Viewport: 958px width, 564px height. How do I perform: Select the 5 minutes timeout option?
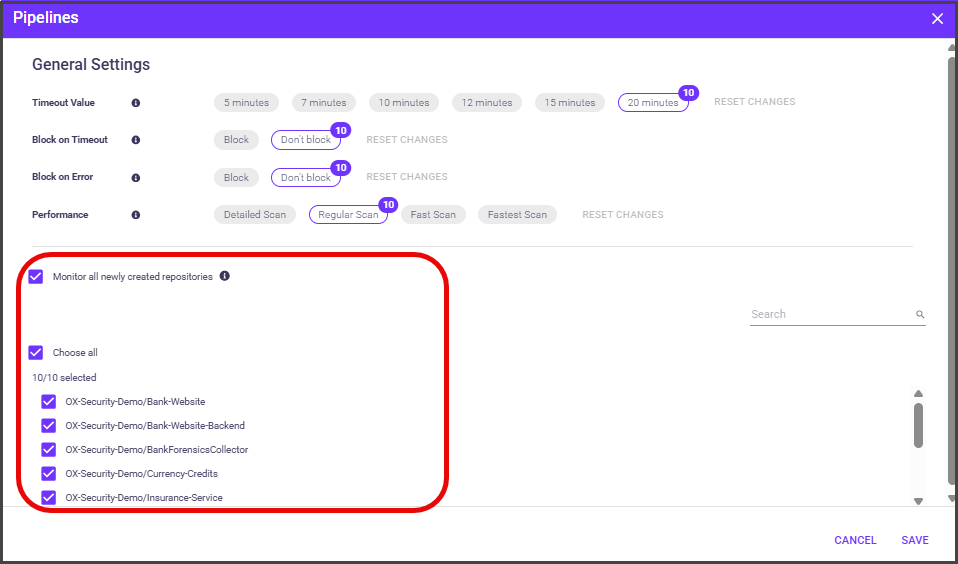246,103
